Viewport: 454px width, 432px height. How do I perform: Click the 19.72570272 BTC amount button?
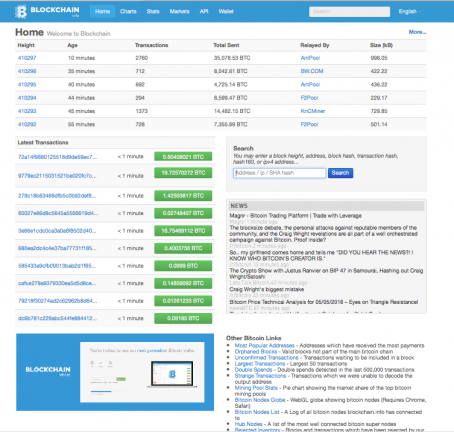tap(183, 173)
